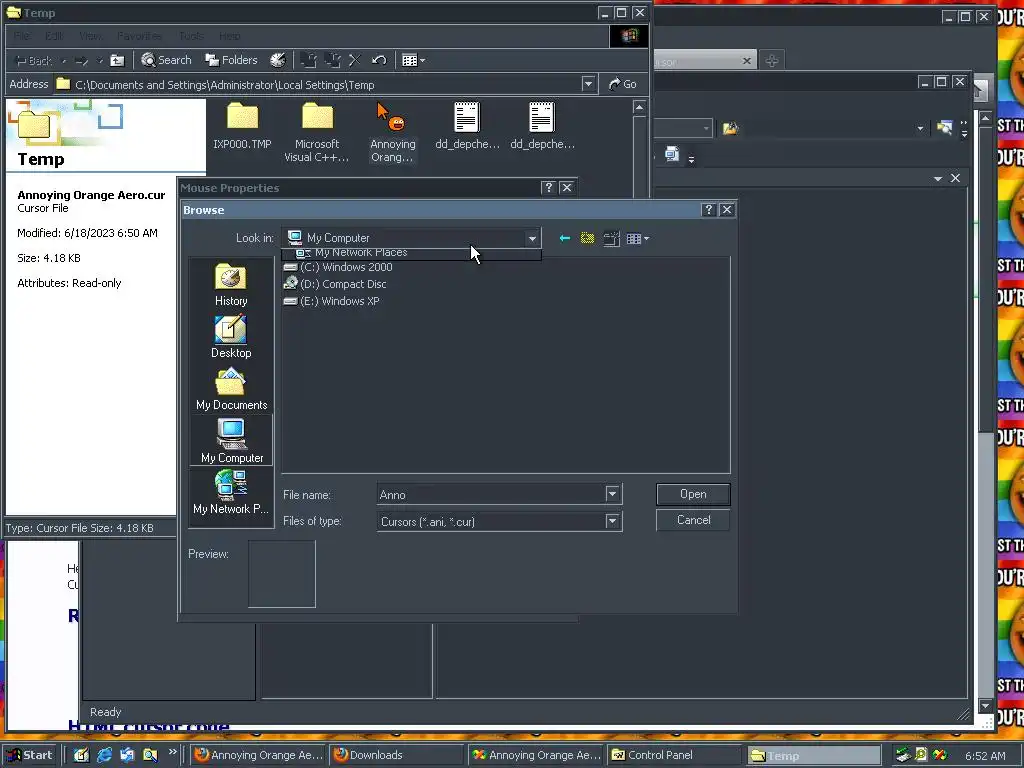The height and width of the screenshot is (768, 1024).
Task: Expand Files of type combo box
Action: click(x=612, y=521)
